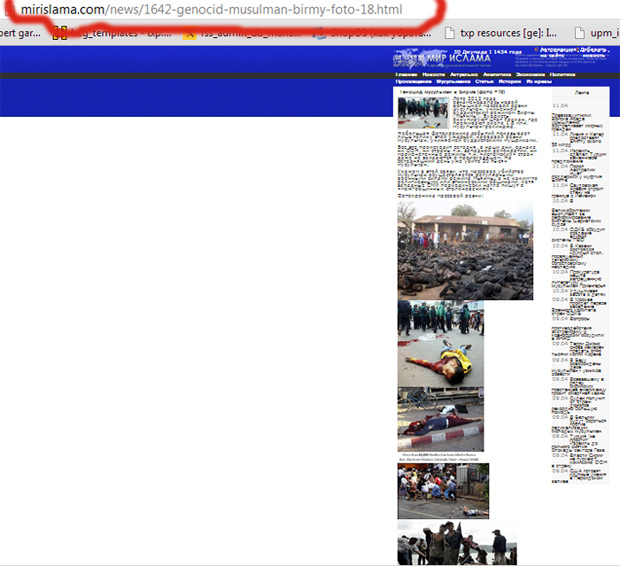Viewport: 620px width, 566px height.
Task: Open the 'upm_i' bookmark
Action: pos(605,33)
